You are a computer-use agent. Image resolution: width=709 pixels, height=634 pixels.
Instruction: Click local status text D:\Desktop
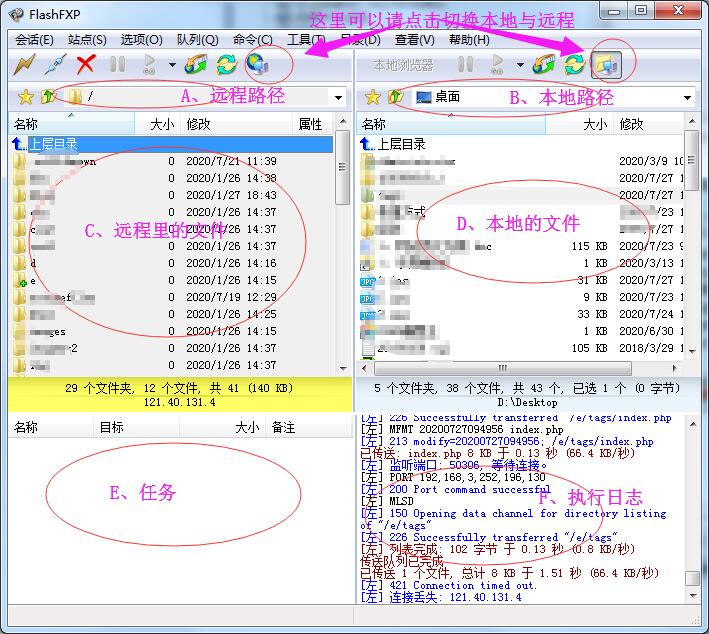point(527,402)
